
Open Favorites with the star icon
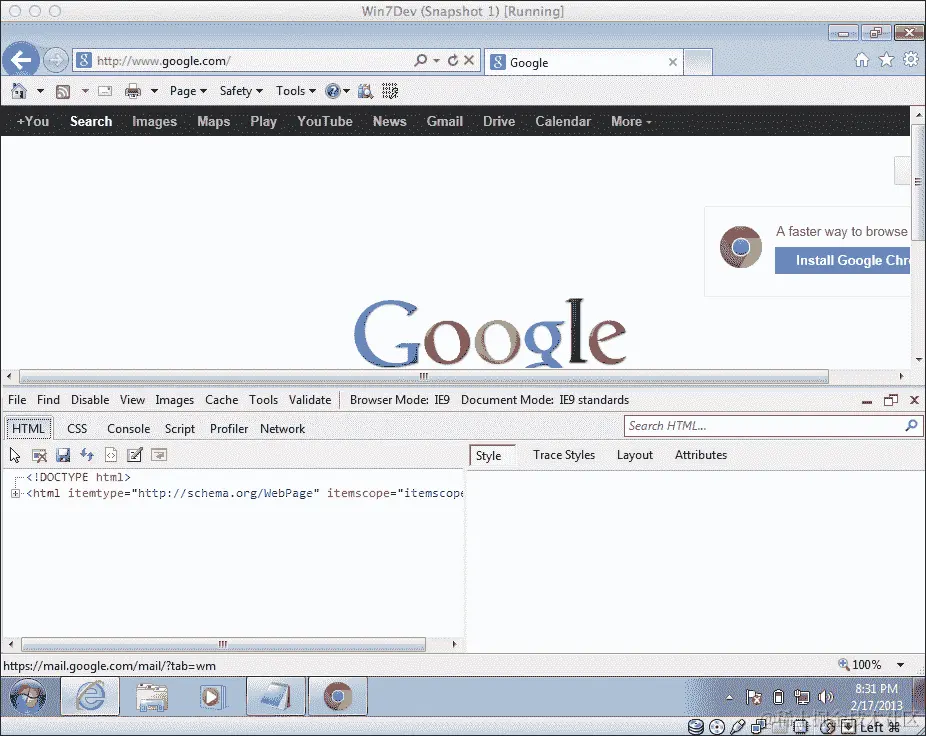click(886, 60)
